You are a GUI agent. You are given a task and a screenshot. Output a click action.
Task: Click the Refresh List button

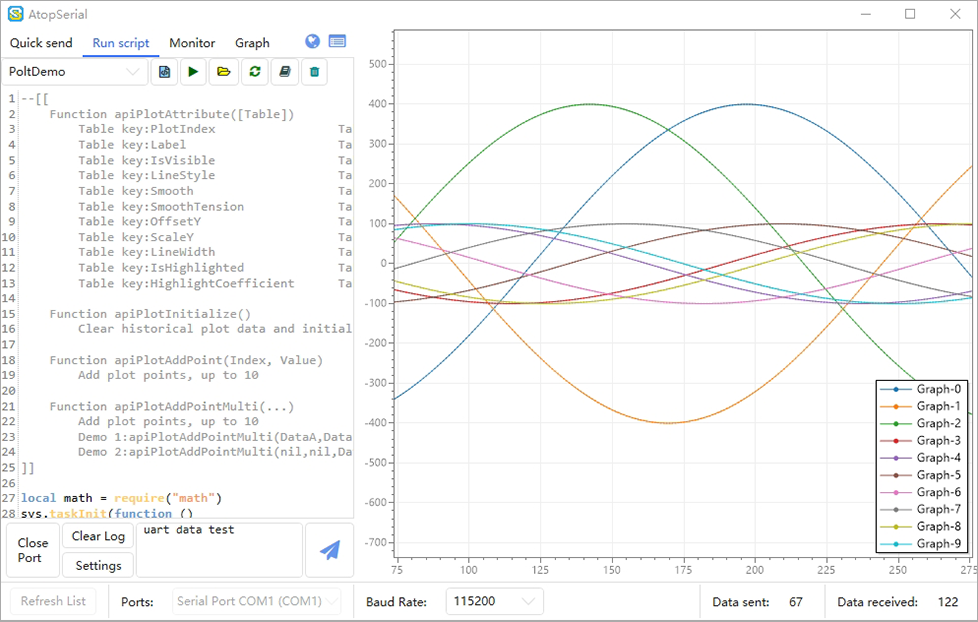pos(53,601)
